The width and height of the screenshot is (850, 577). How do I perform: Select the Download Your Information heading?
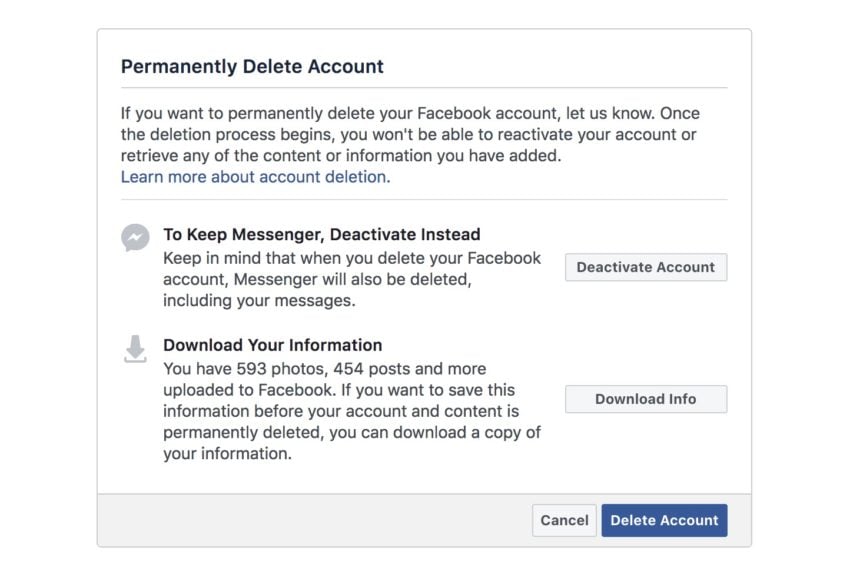273,345
